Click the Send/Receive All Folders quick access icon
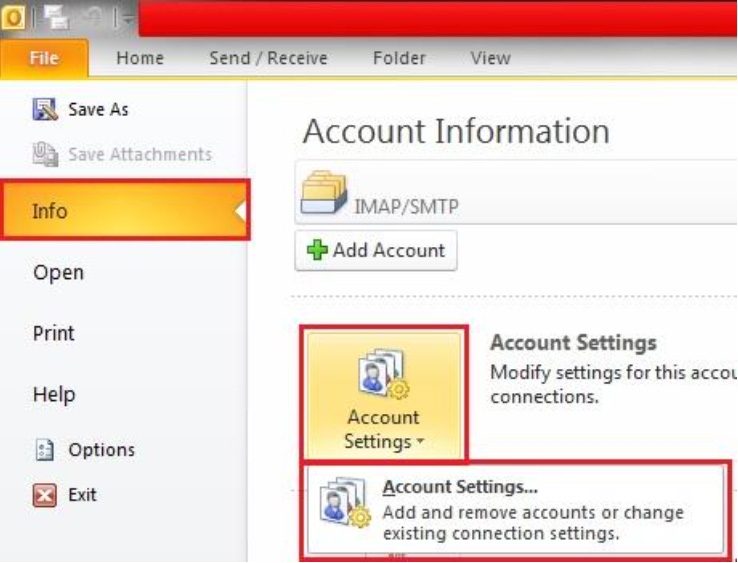Image resolution: width=738 pixels, height=563 pixels. point(56,16)
